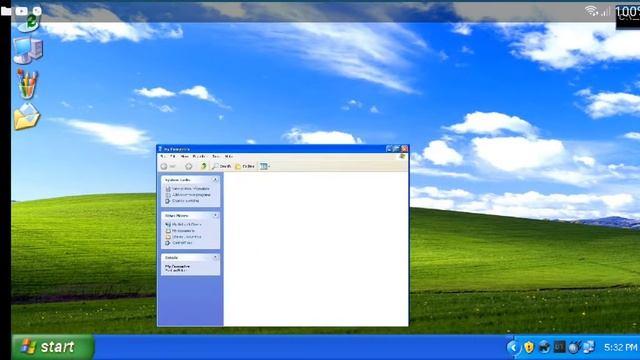Click the Windows flag logo in the window
Image resolution: width=640 pixels, height=360 pixels.
click(x=402, y=156)
